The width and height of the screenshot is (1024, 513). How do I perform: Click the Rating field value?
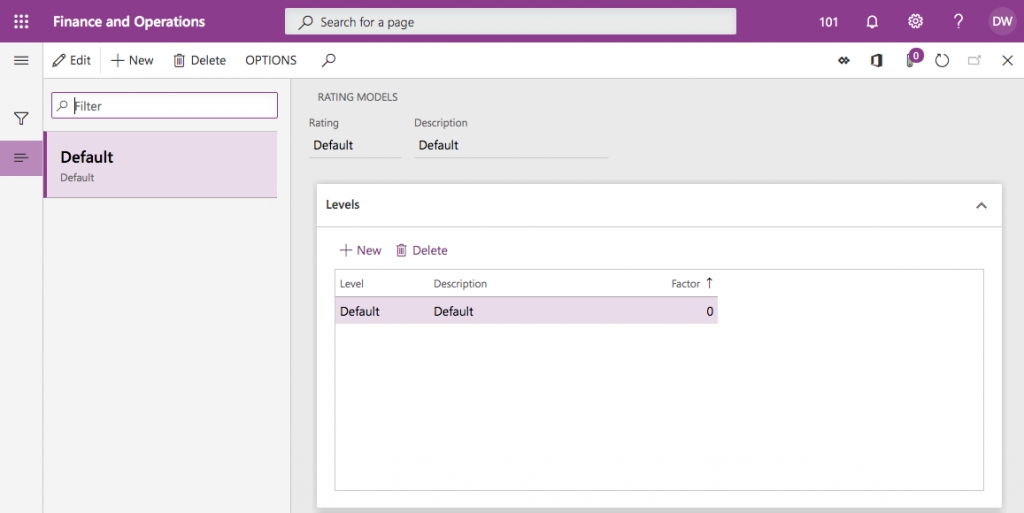[355, 145]
